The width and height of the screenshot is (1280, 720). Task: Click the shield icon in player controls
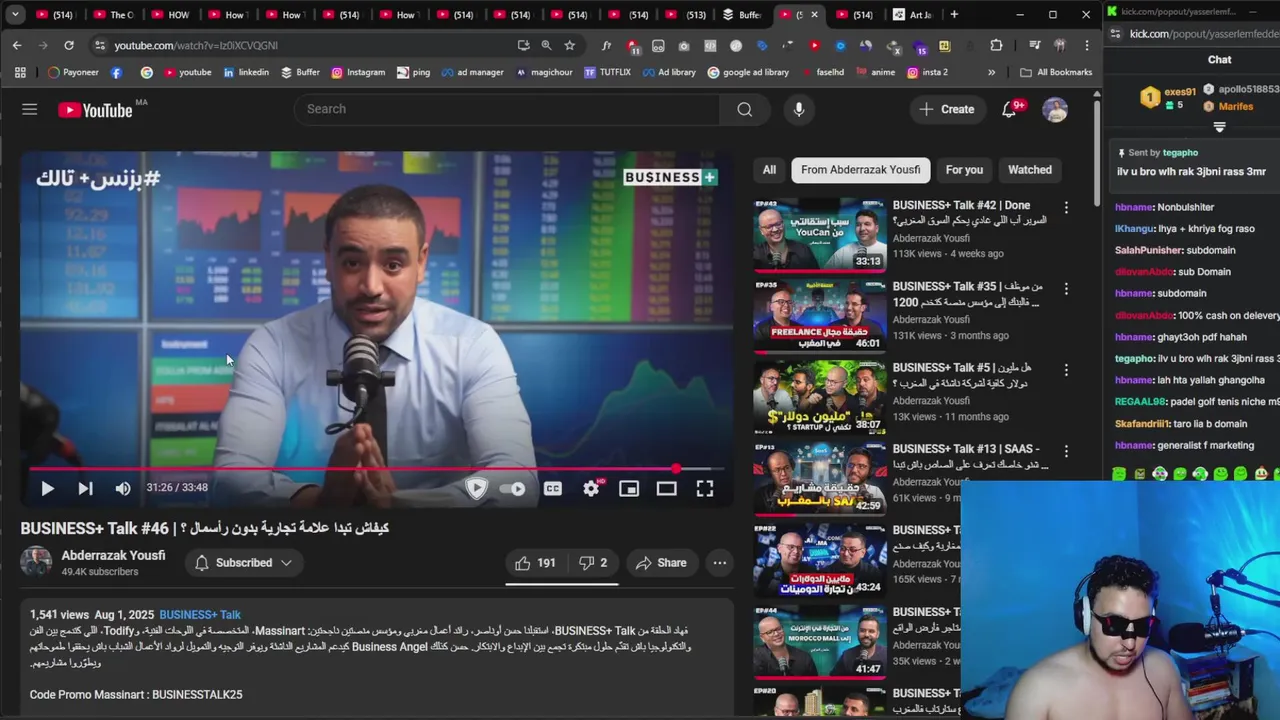coord(476,488)
